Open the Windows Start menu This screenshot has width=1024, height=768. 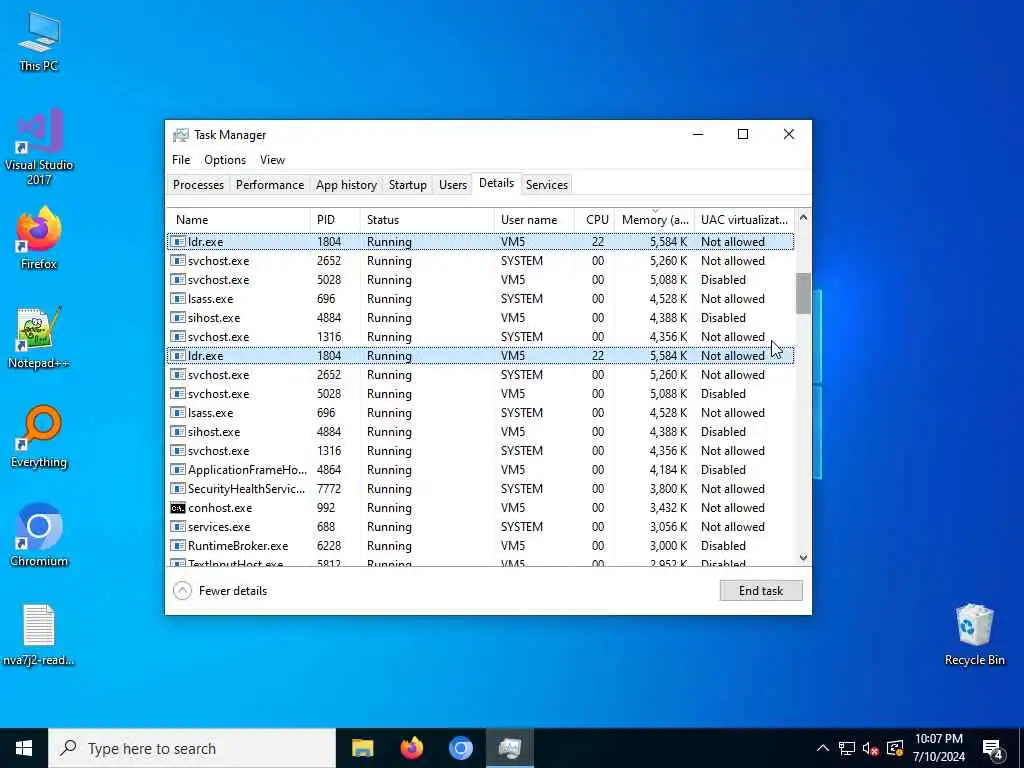pos(24,748)
